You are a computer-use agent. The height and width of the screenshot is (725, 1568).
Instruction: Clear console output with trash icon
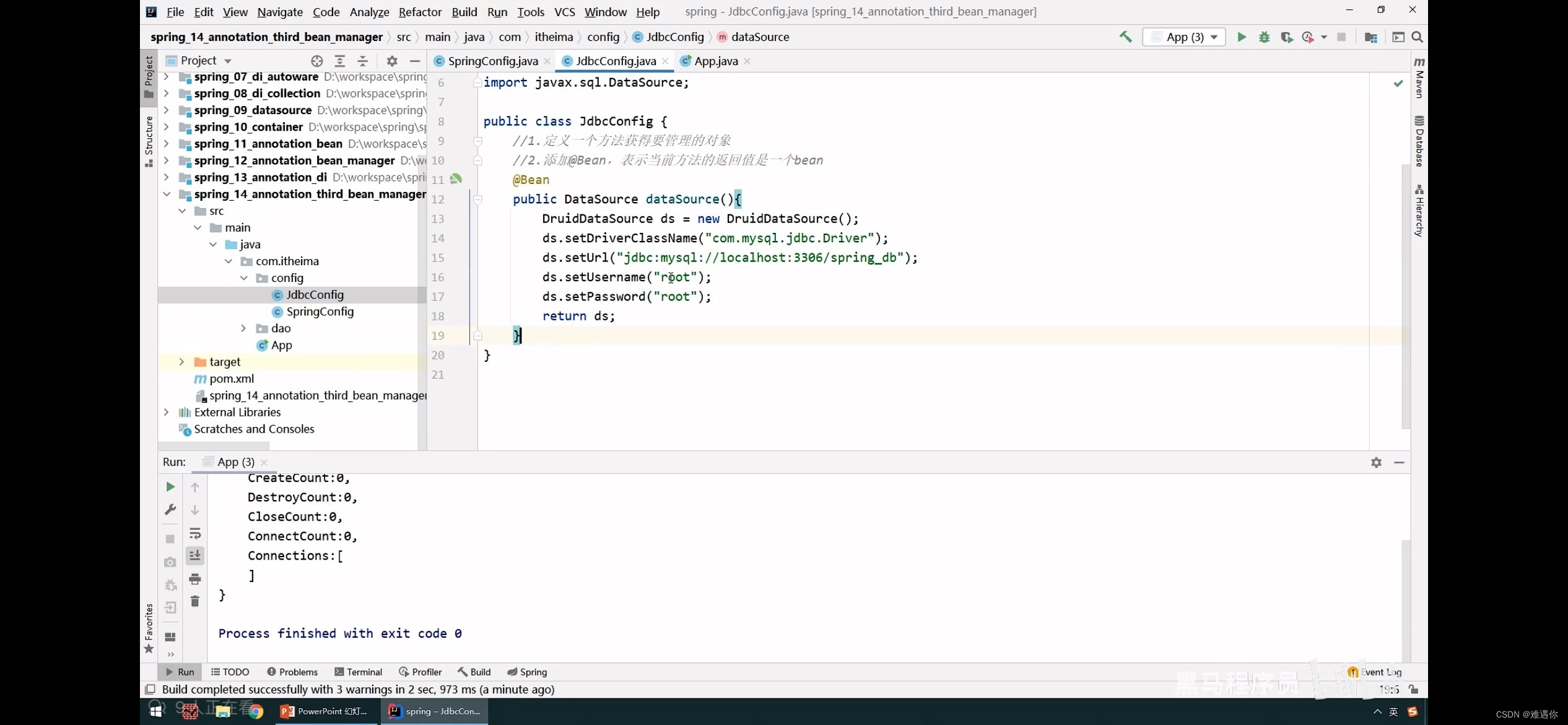[195, 602]
